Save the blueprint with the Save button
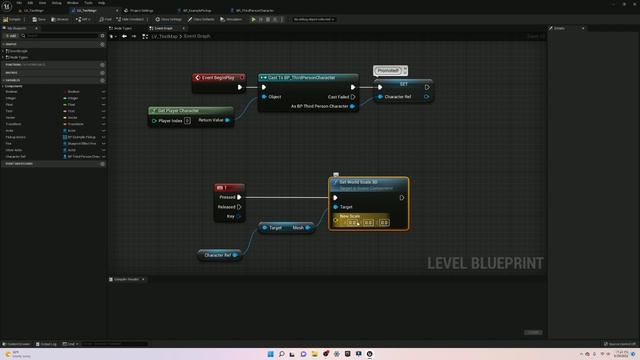Image resolution: width=640 pixels, height=360 pixels. pyautogui.click(x=39, y=19)
